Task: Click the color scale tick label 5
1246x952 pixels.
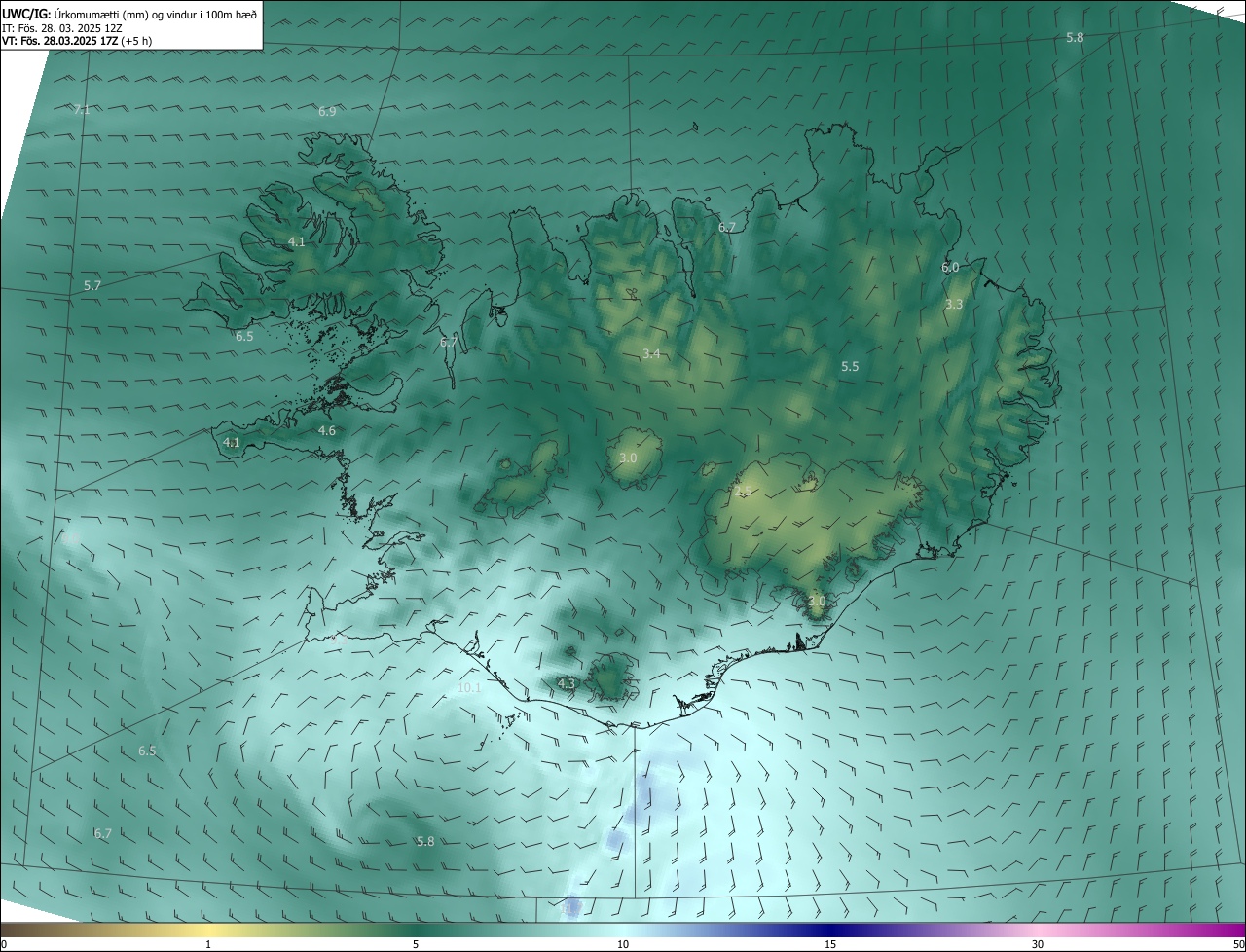Action: [416, 944]
